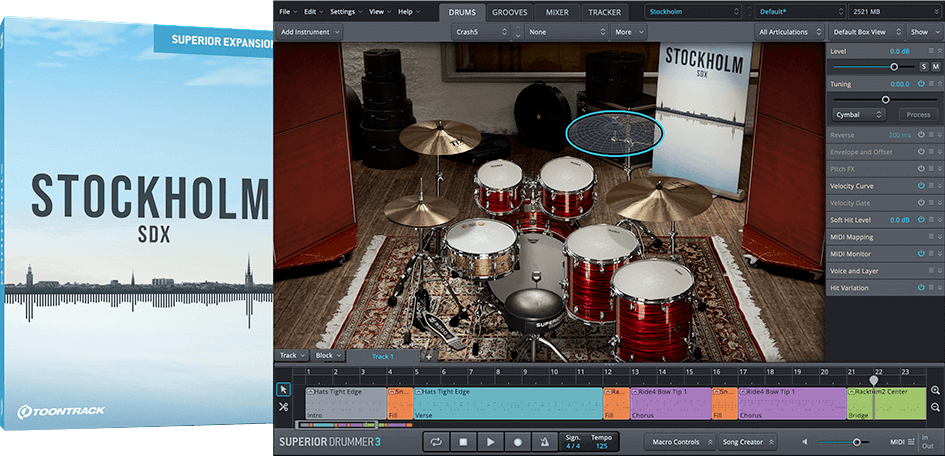Open the Help menu
Screen dimensions: 945x456
(408, 11)
